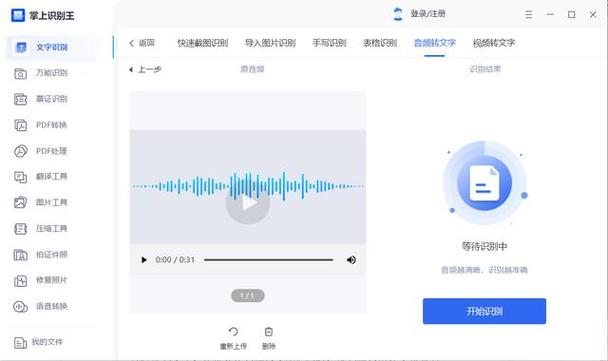Play audio using the small play button

pos(144,260)
